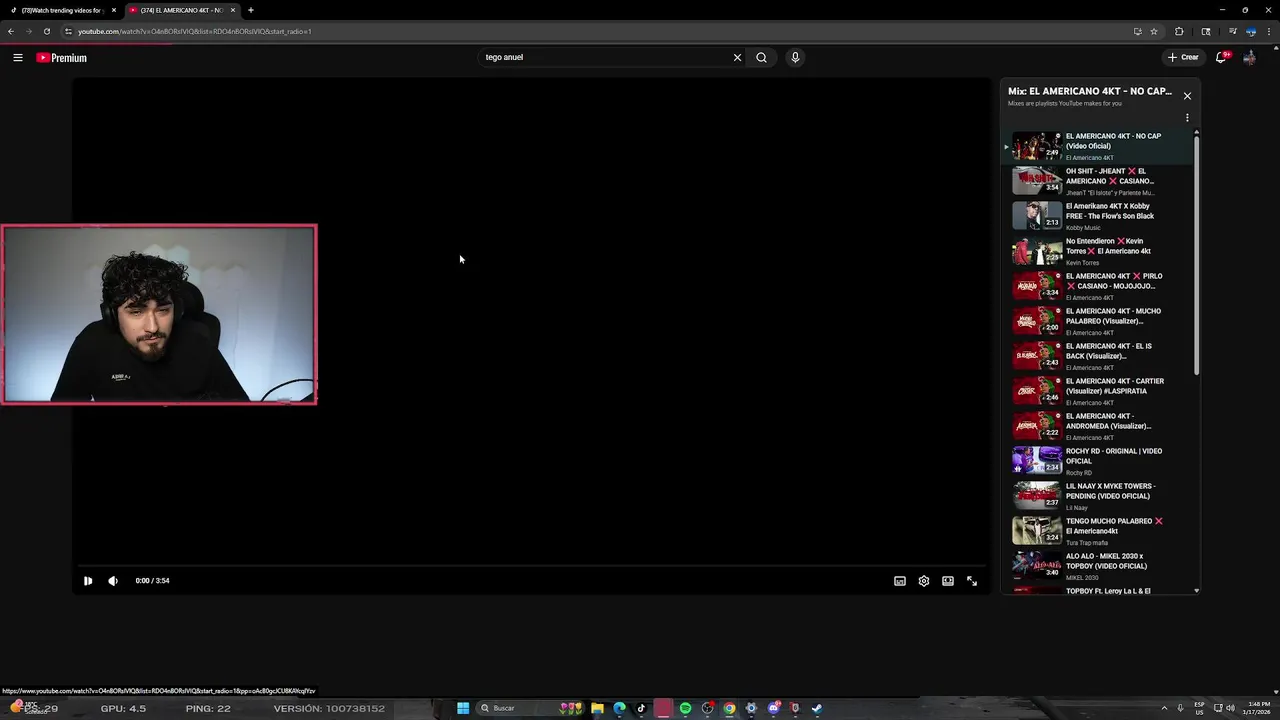Open a new browser tab
Viewport: 1280px width, 720px height.
click(251, 10)
